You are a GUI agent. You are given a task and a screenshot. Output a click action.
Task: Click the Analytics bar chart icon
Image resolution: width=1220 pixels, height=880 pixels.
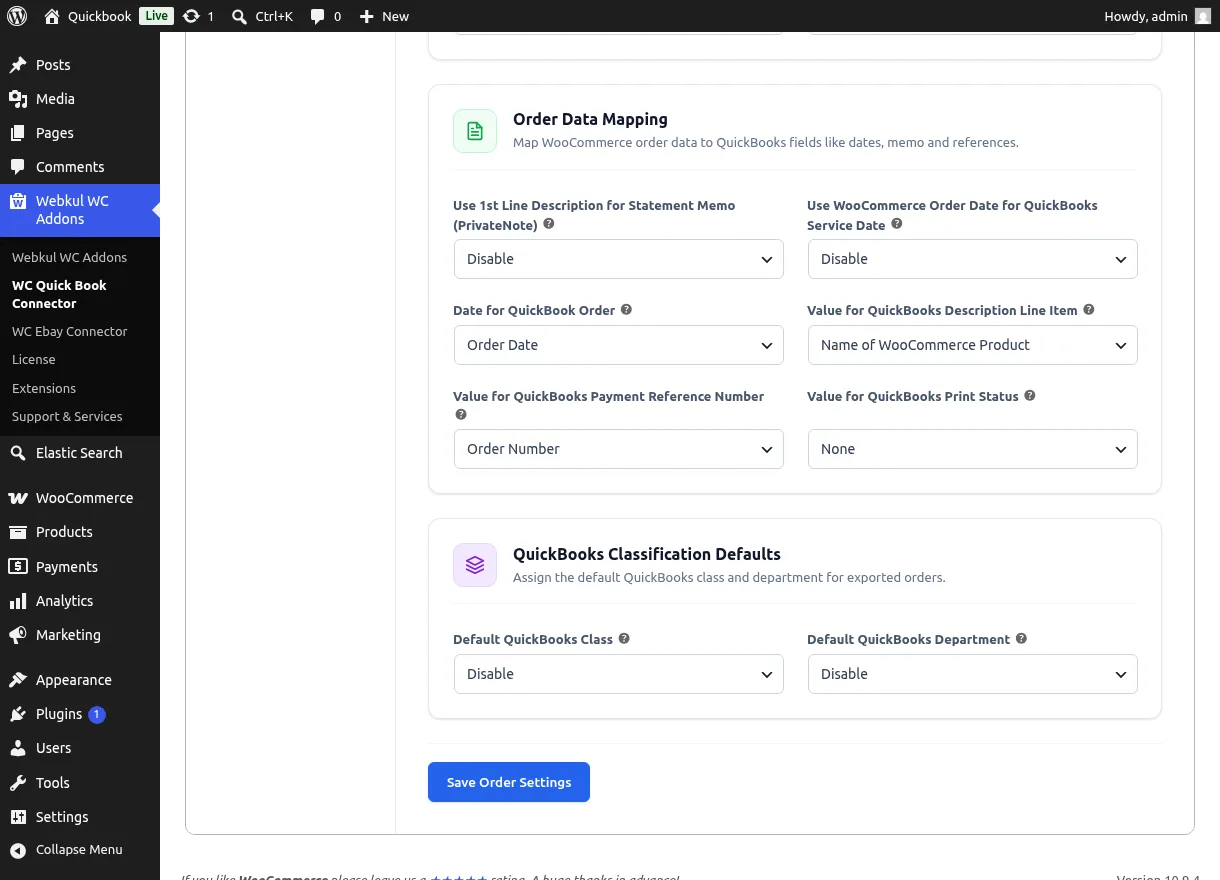click(x=18, y=601)
